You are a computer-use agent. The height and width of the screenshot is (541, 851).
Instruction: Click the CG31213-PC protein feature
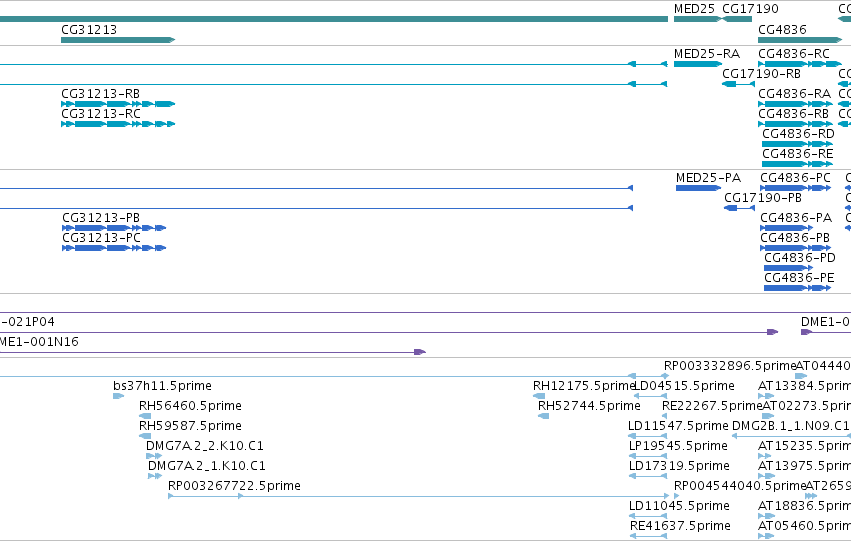coord(114,248)
